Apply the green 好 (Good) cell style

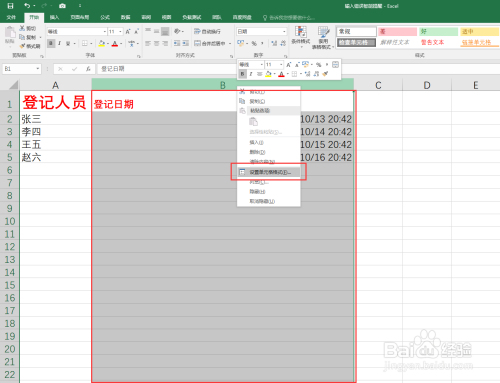[438, 32]
